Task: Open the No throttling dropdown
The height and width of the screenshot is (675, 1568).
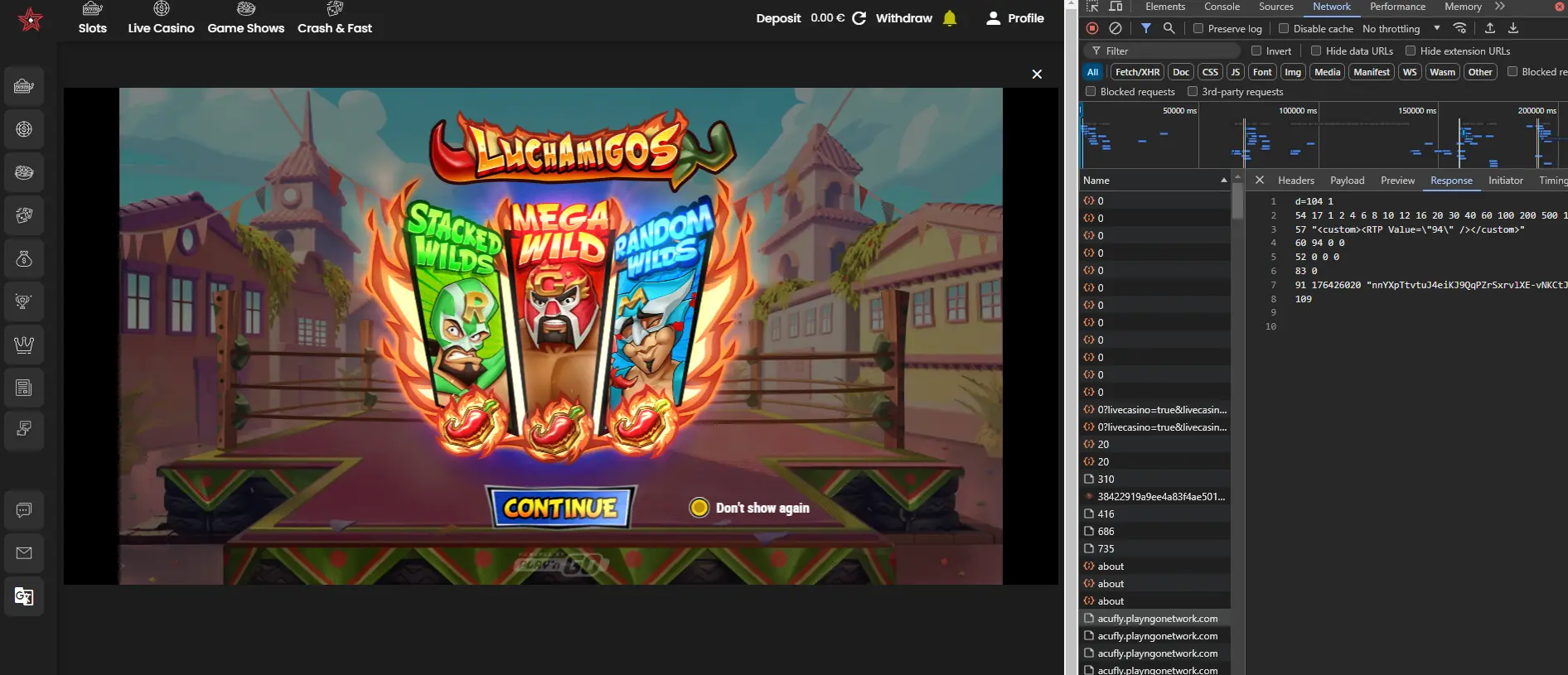Action: pos(1401,28)
